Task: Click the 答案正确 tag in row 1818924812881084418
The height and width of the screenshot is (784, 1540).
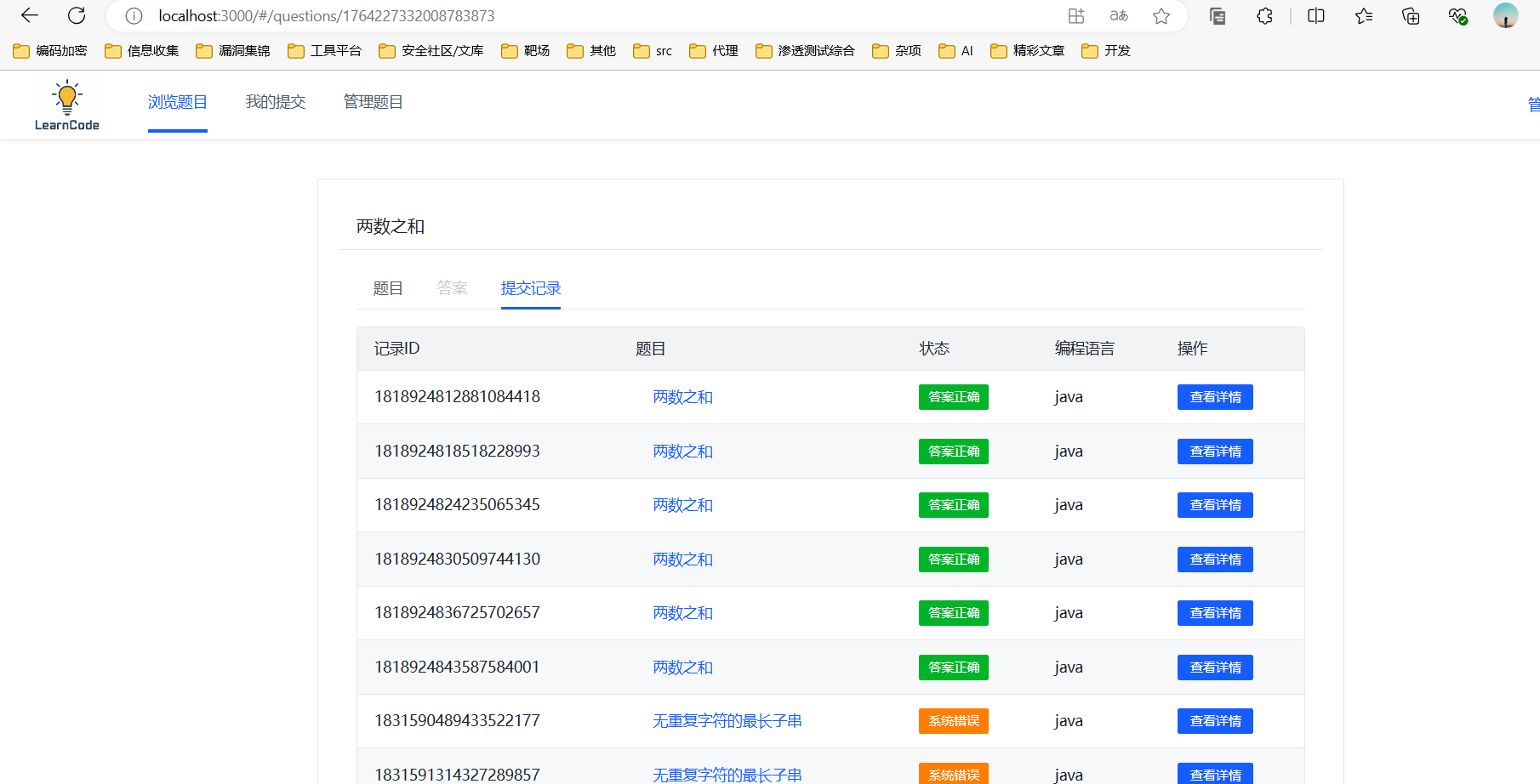Action: [x=954, y=397]
